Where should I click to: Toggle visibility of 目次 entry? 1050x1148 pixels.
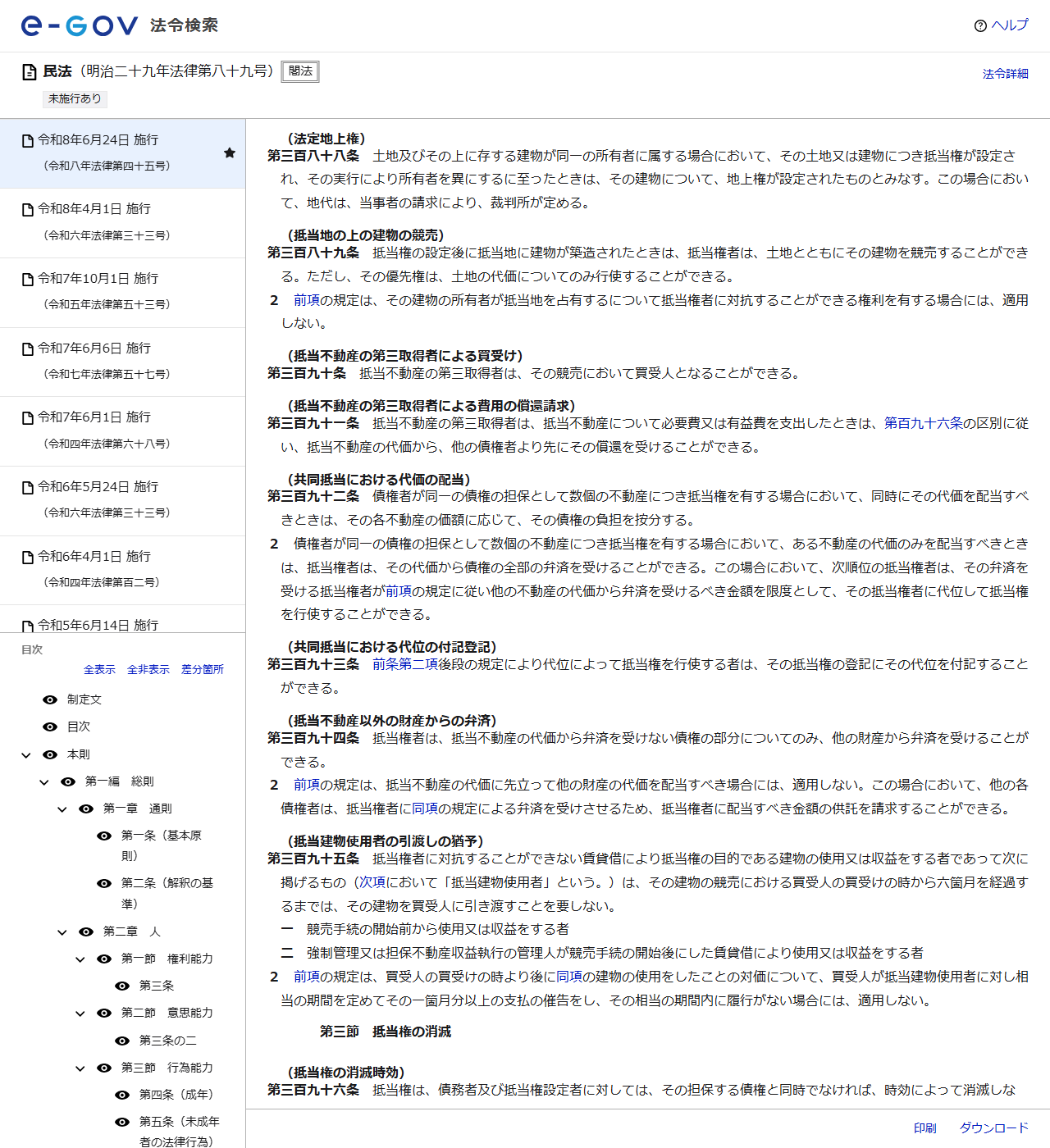pos(50,727)
